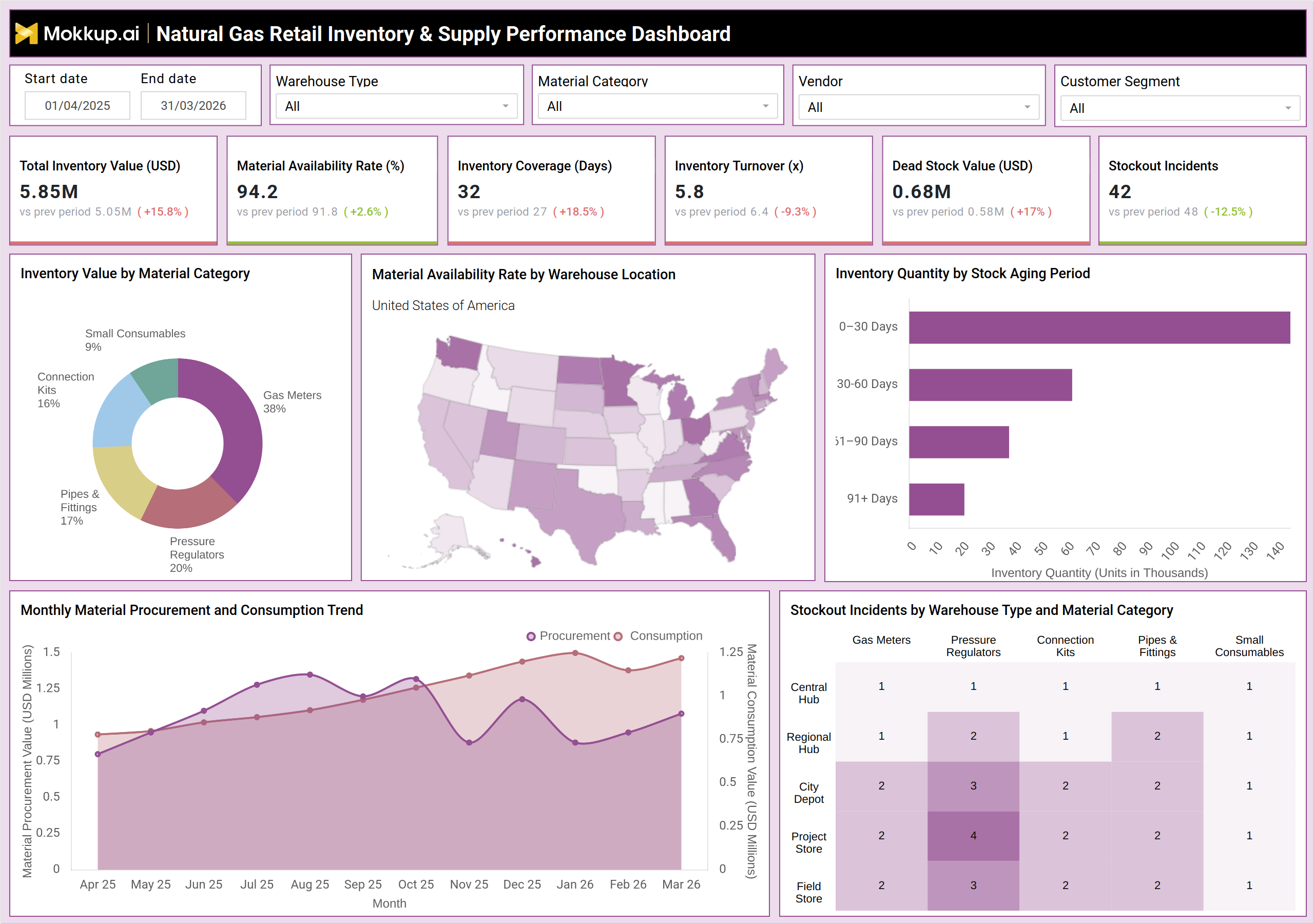
Task: Click the Oct 25 axis label
Action: [416, 884]
